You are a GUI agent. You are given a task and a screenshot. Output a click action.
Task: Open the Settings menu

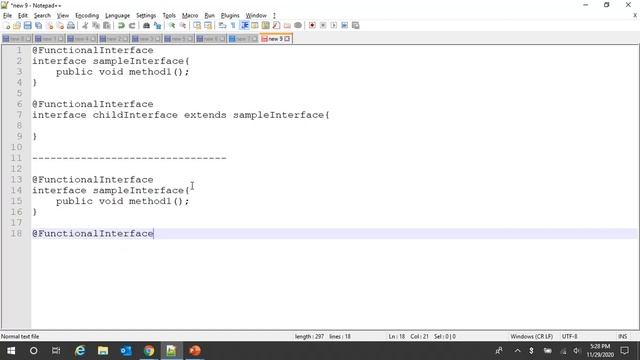click(x=146, y=16)
